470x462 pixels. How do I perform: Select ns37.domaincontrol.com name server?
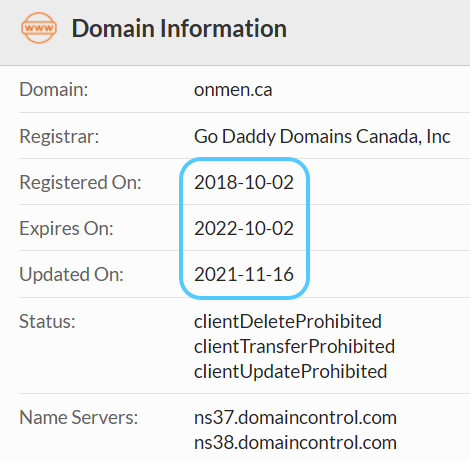(295, 418)
